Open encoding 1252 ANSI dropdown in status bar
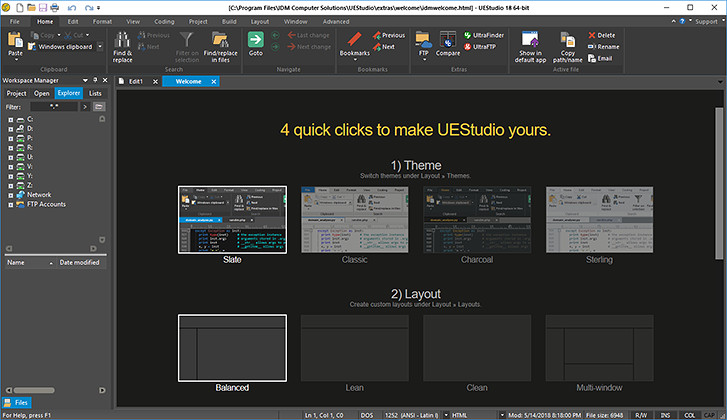727x420 pixels. (446, 415)
